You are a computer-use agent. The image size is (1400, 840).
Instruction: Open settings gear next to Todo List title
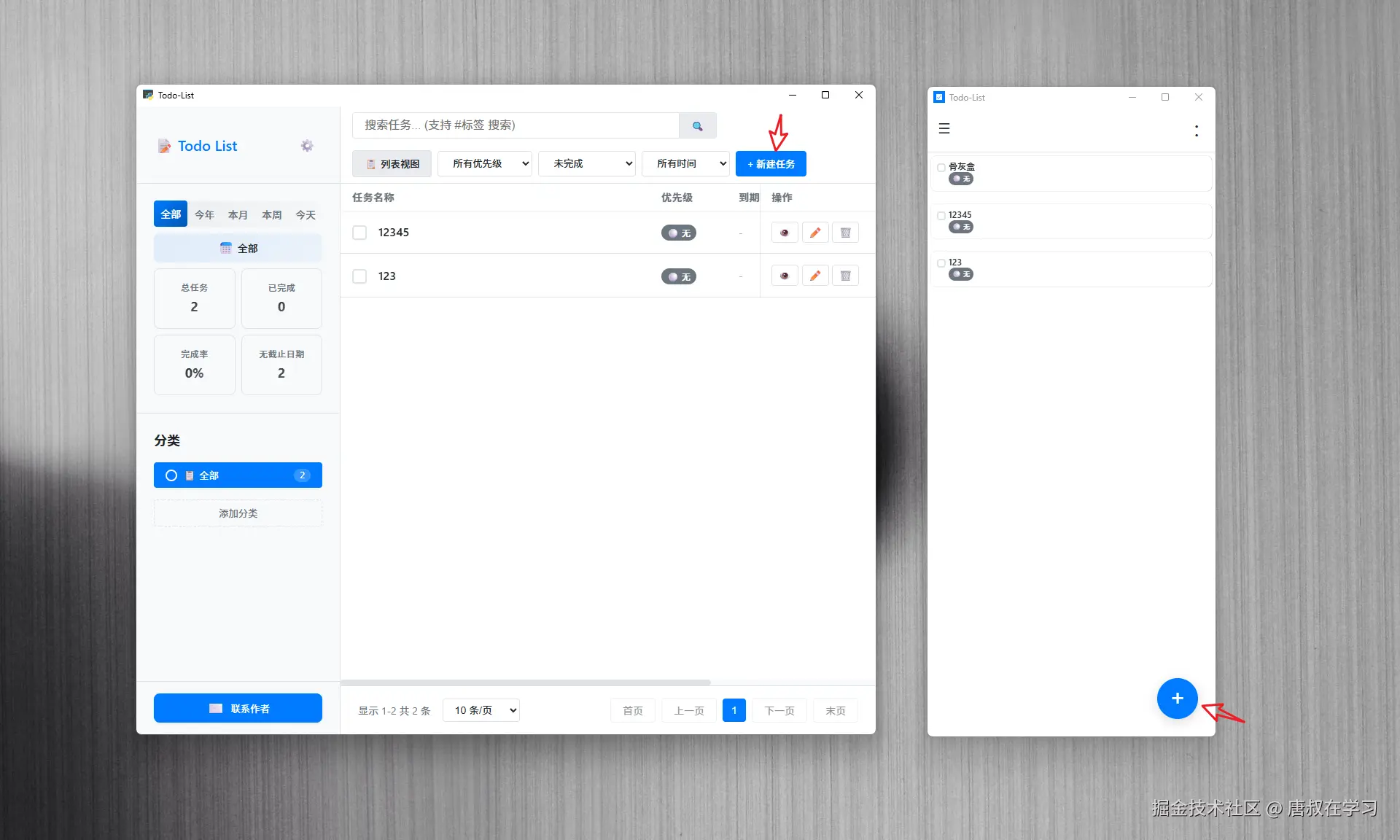[x=307, y=146]
